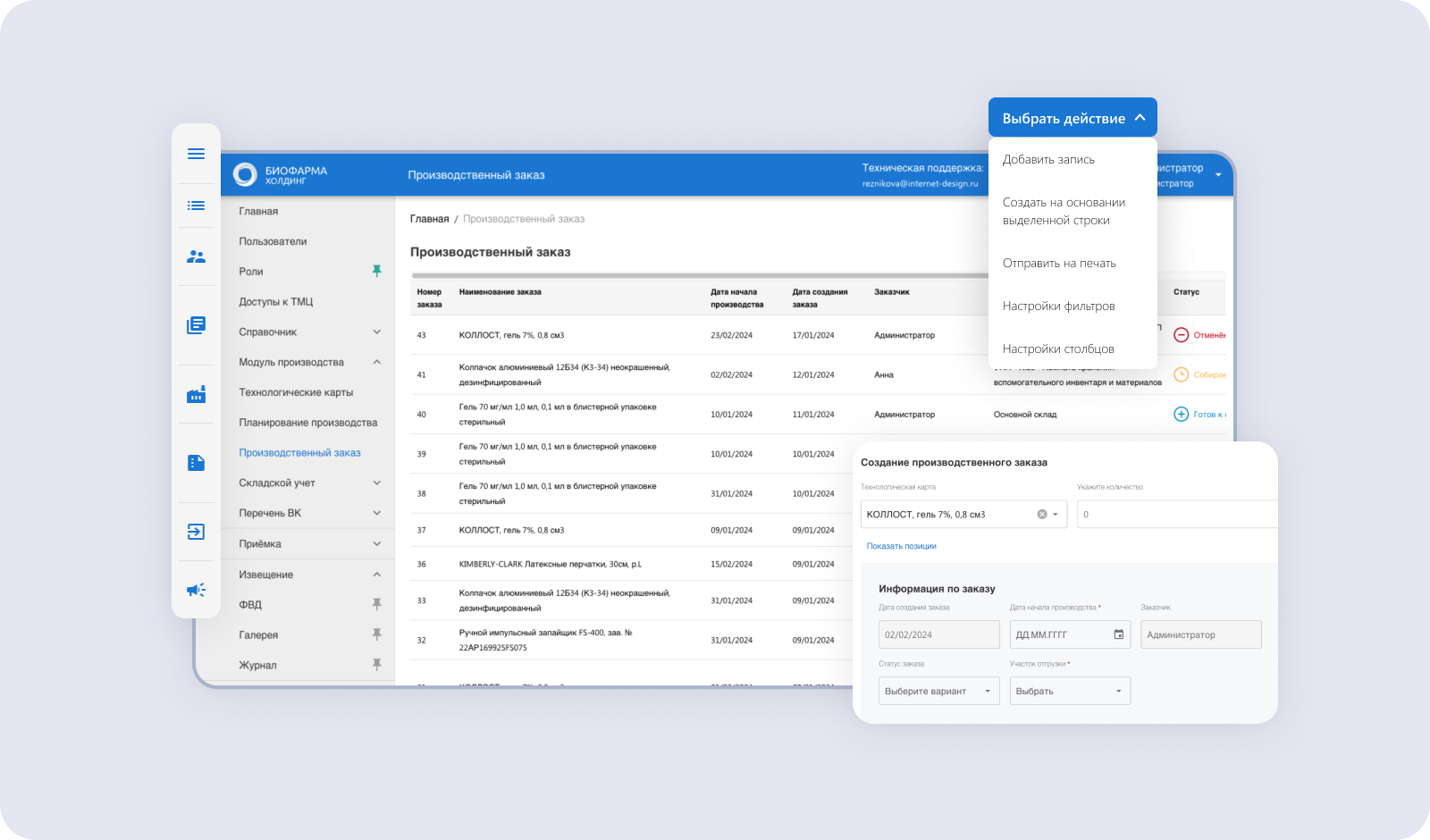
Task: Expand the Справочник menu section
Action: click(376, 332)
